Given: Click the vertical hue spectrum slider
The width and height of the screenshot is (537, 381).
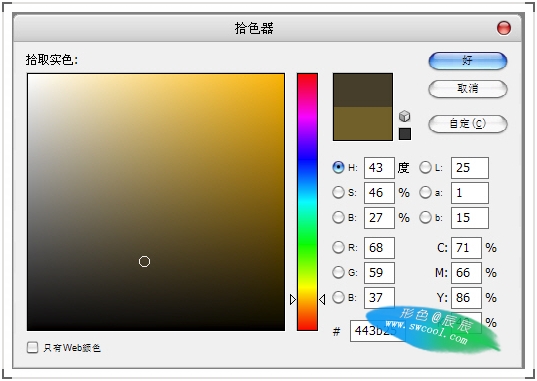Looking at the screenshot, I should [x=307, y=202].
